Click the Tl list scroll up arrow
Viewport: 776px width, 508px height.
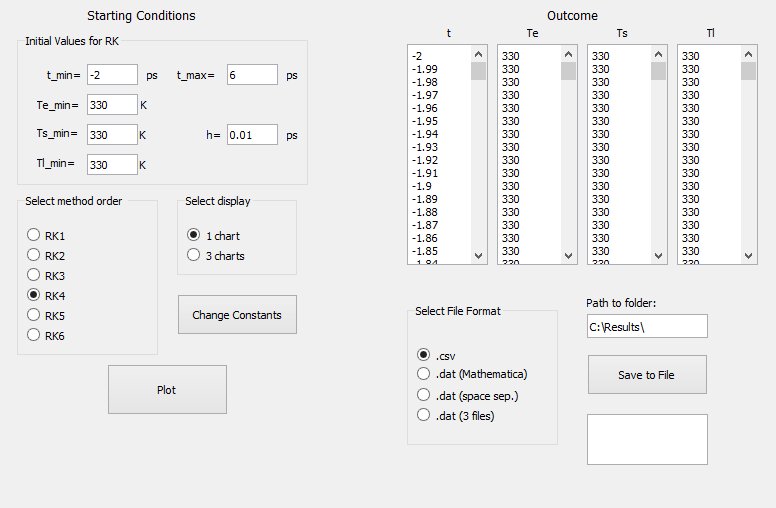coord(748,54)
